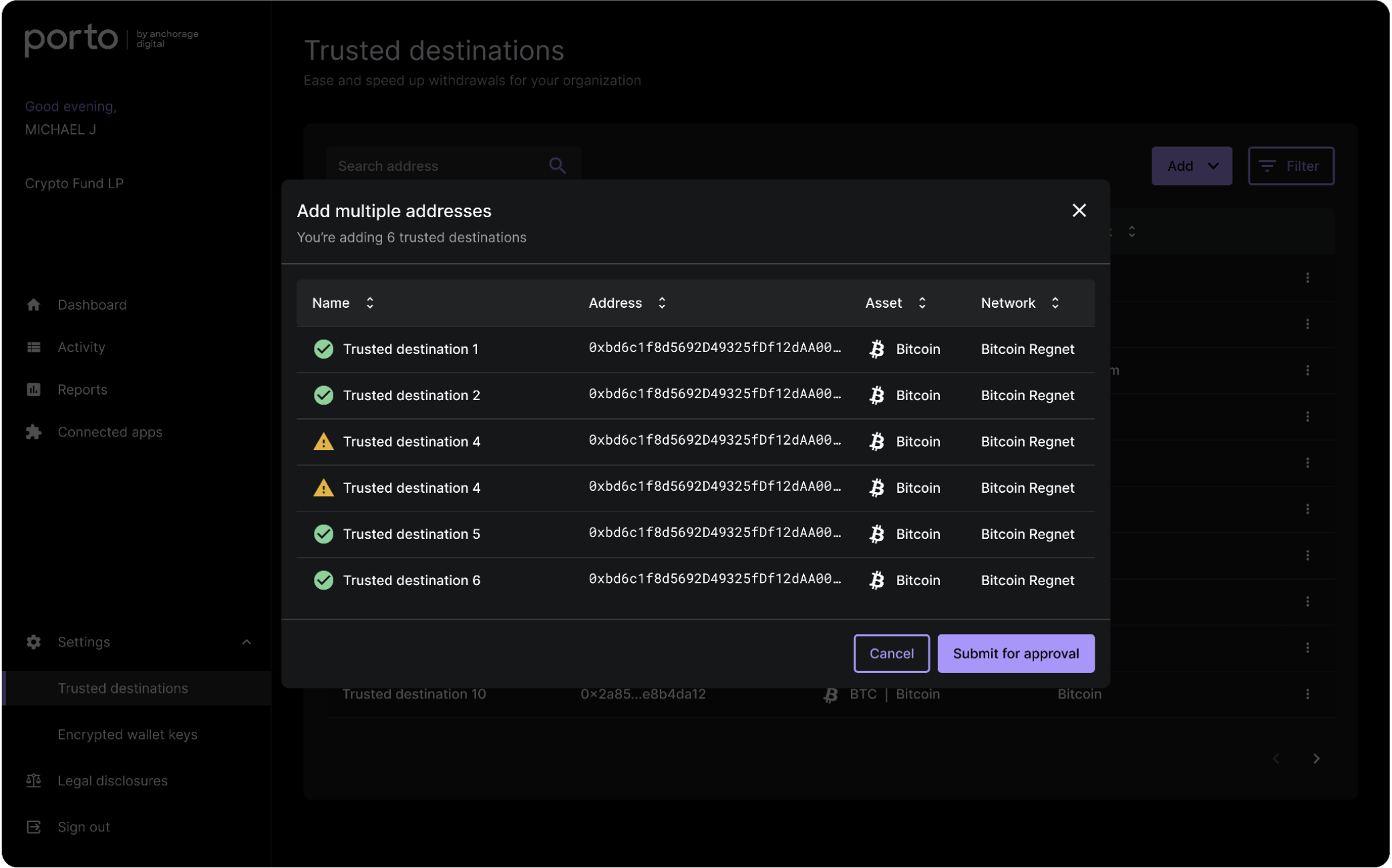Click Trusted destination 1 name cell
Image resolution: width=1392 pixels, height=868 pixels.
[410, 349]
